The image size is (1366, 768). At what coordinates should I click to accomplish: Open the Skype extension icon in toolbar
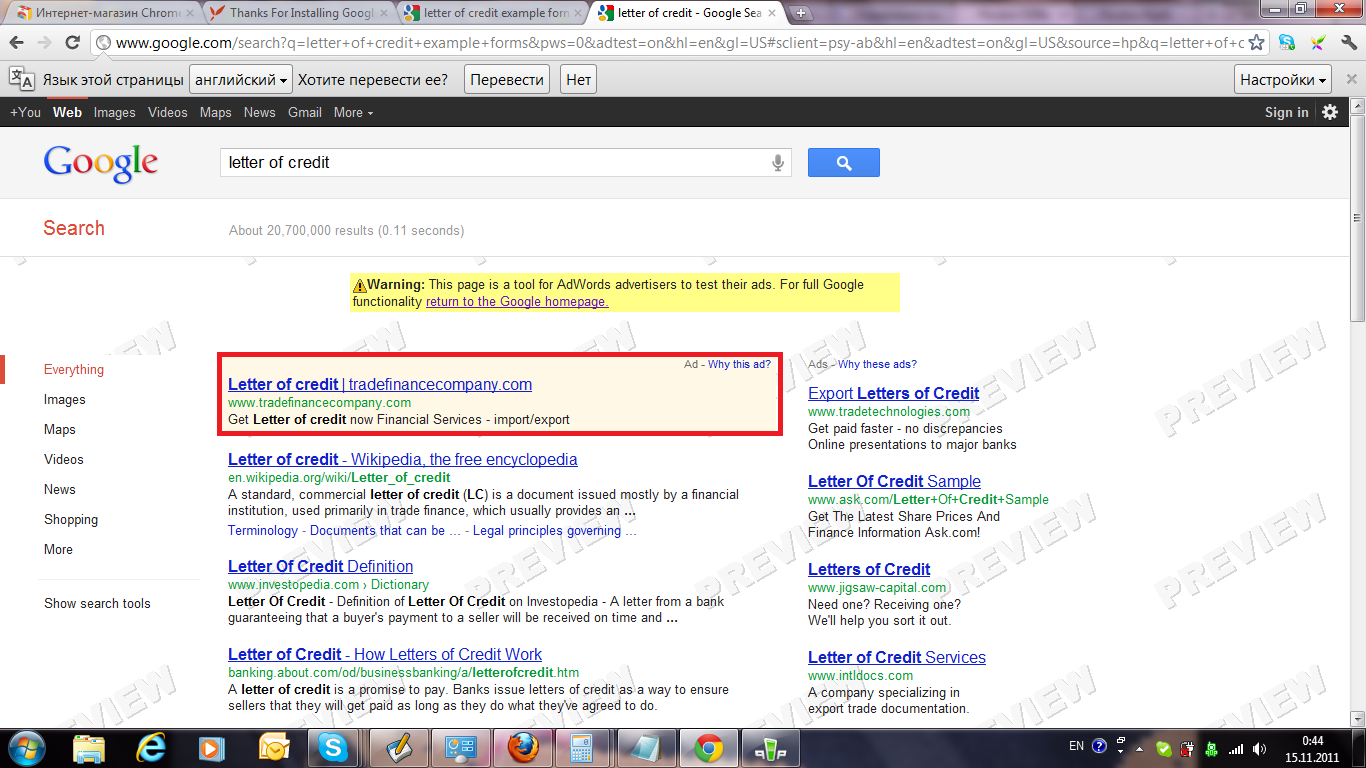(x=1287, y=43)
